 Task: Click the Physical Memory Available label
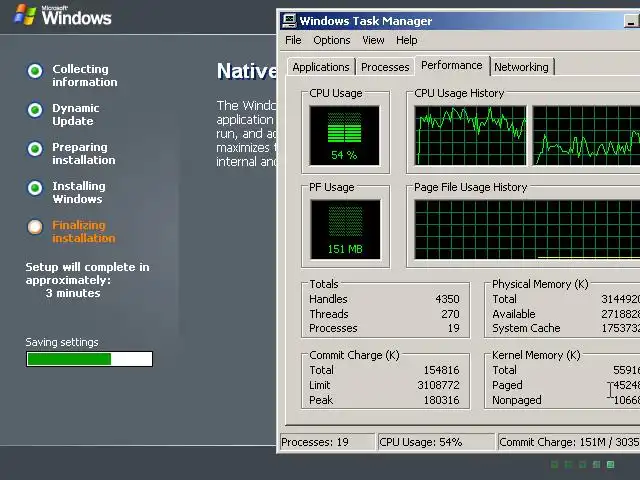(x=514, y=314)
